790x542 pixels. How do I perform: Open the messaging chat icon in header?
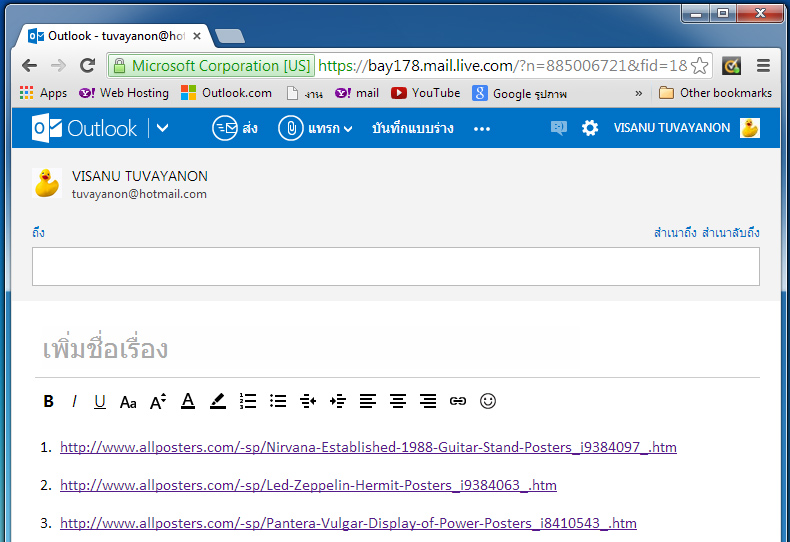coord(558,128)
